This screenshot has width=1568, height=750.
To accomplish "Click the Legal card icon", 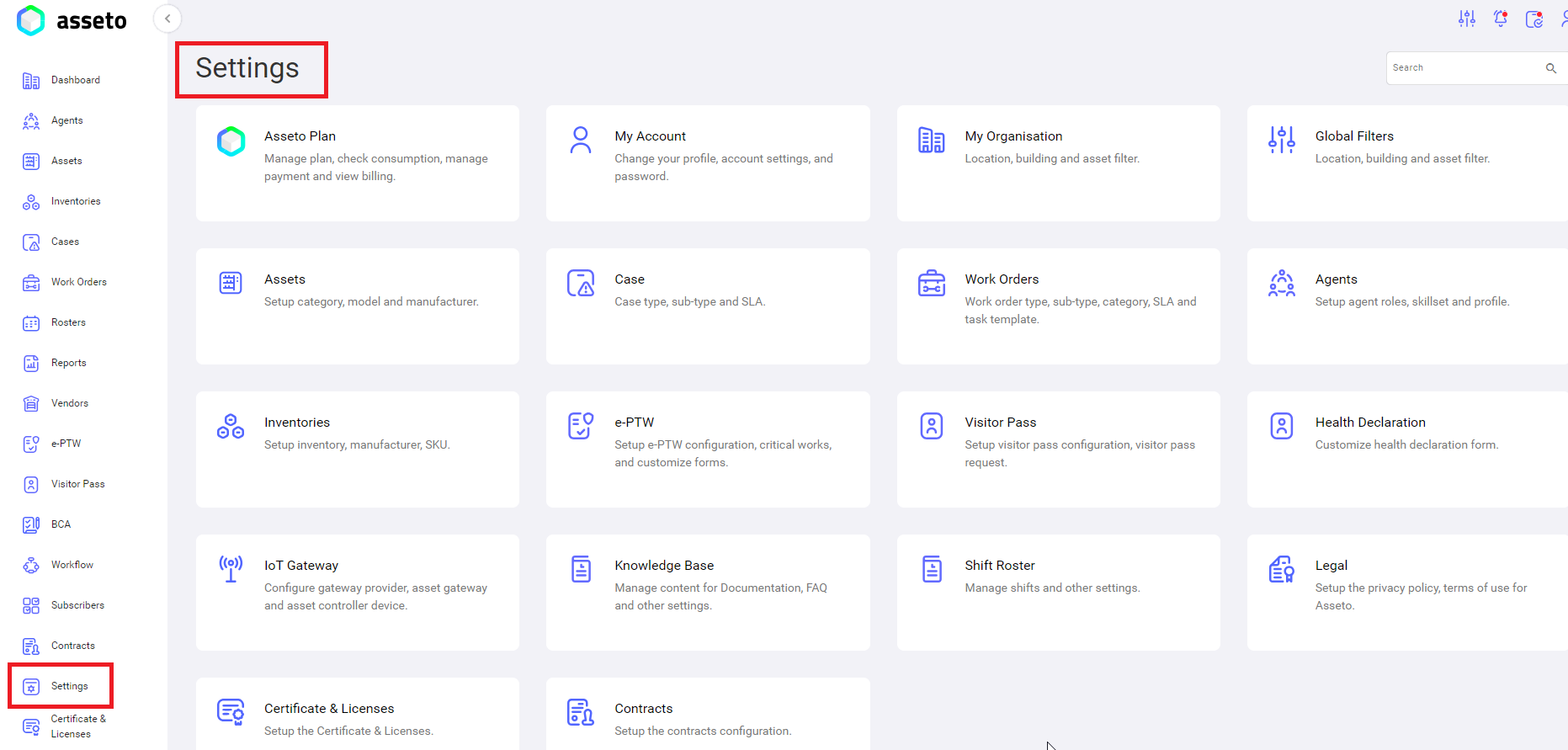I will [1282, 570].
